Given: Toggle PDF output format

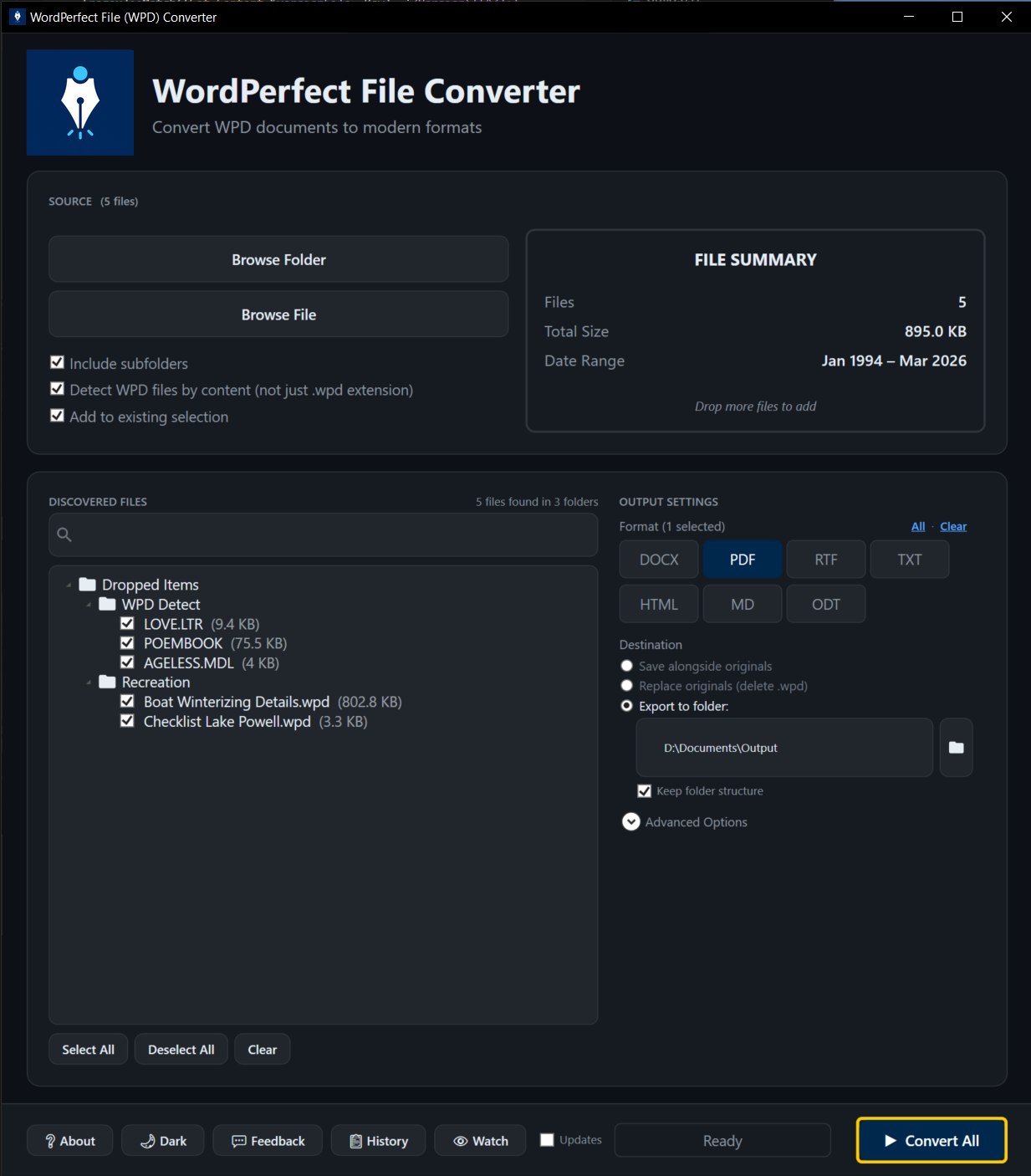Looking at the screenshot, I should click(743, 560).
